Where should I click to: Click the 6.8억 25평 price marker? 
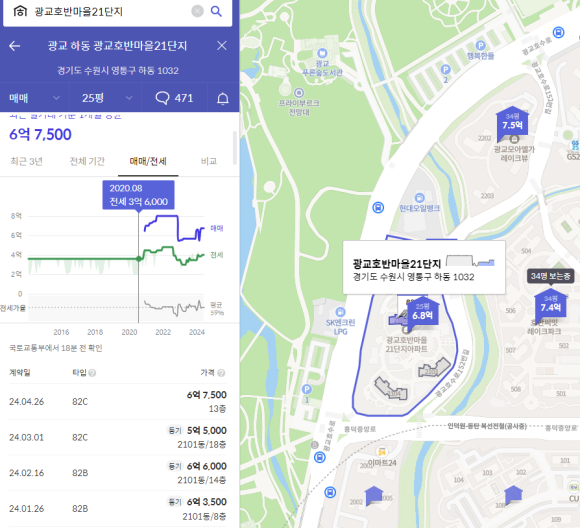pyautogui.click(x=422, y=313)
